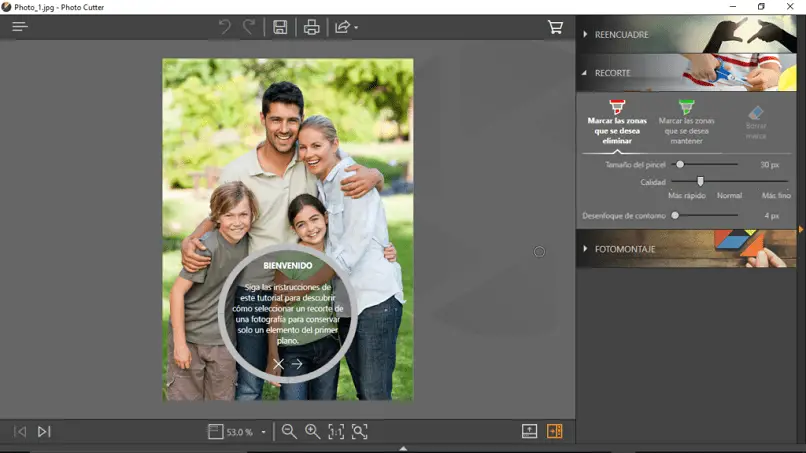Click the Normal quality label
This screenshot has width=806, height=453.
click(729, 195)
